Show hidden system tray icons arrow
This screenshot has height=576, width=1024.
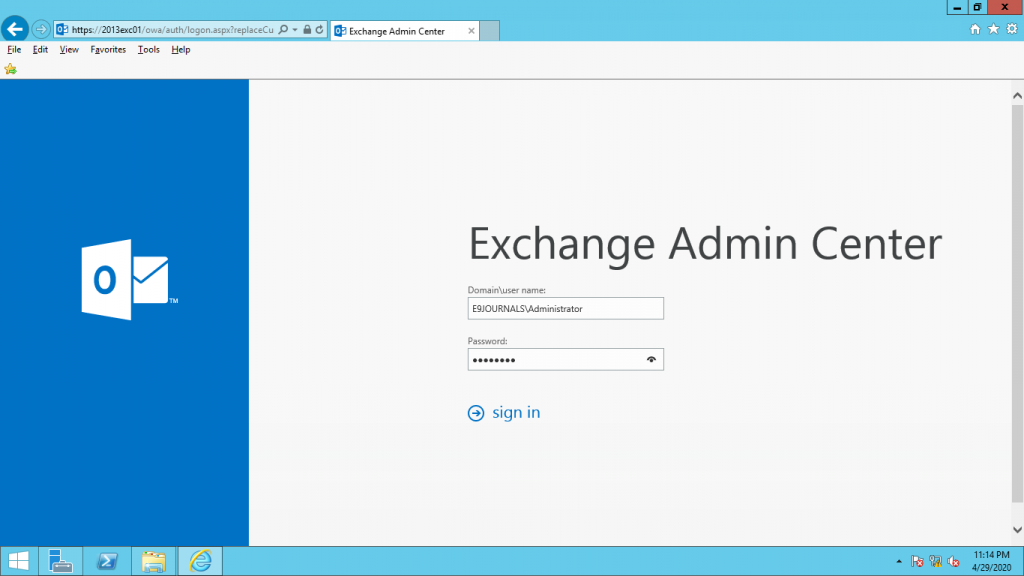pos(899,562)
